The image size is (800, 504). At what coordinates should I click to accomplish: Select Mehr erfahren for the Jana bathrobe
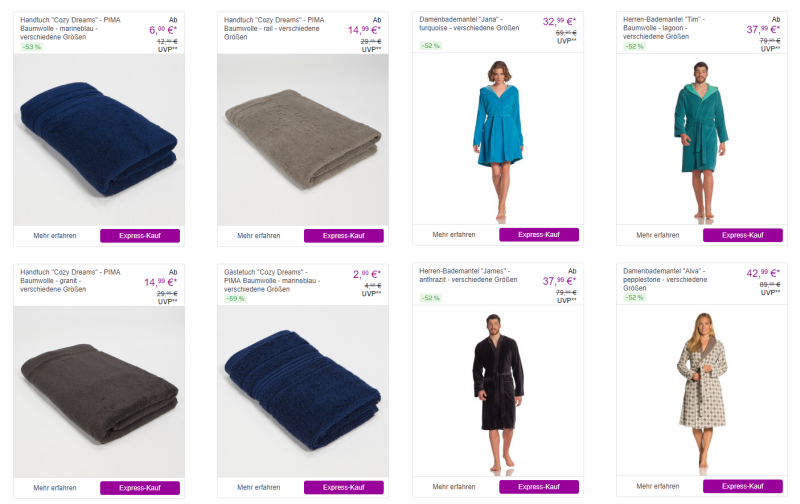[x=453, y=235]
